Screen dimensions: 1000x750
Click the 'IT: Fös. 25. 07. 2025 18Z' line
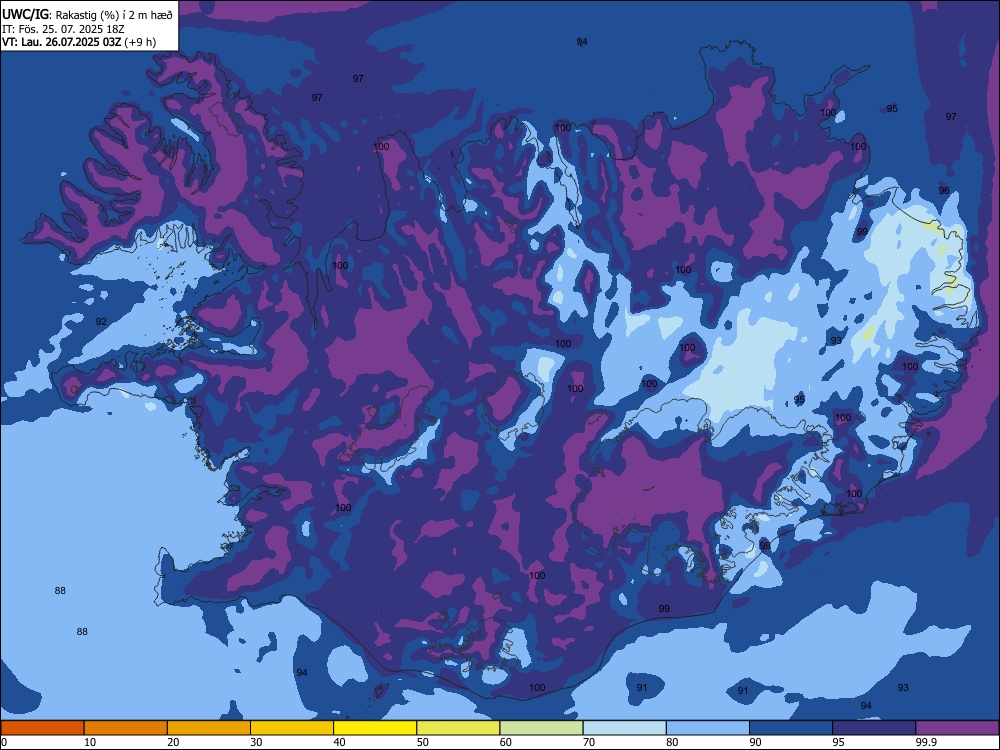tap(63, 29)
